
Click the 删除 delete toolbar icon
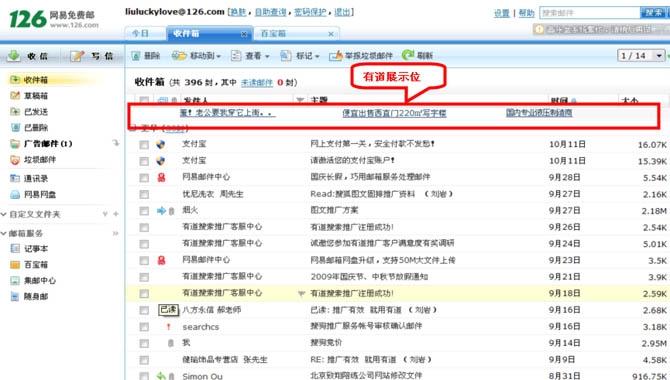click(136, 56)
